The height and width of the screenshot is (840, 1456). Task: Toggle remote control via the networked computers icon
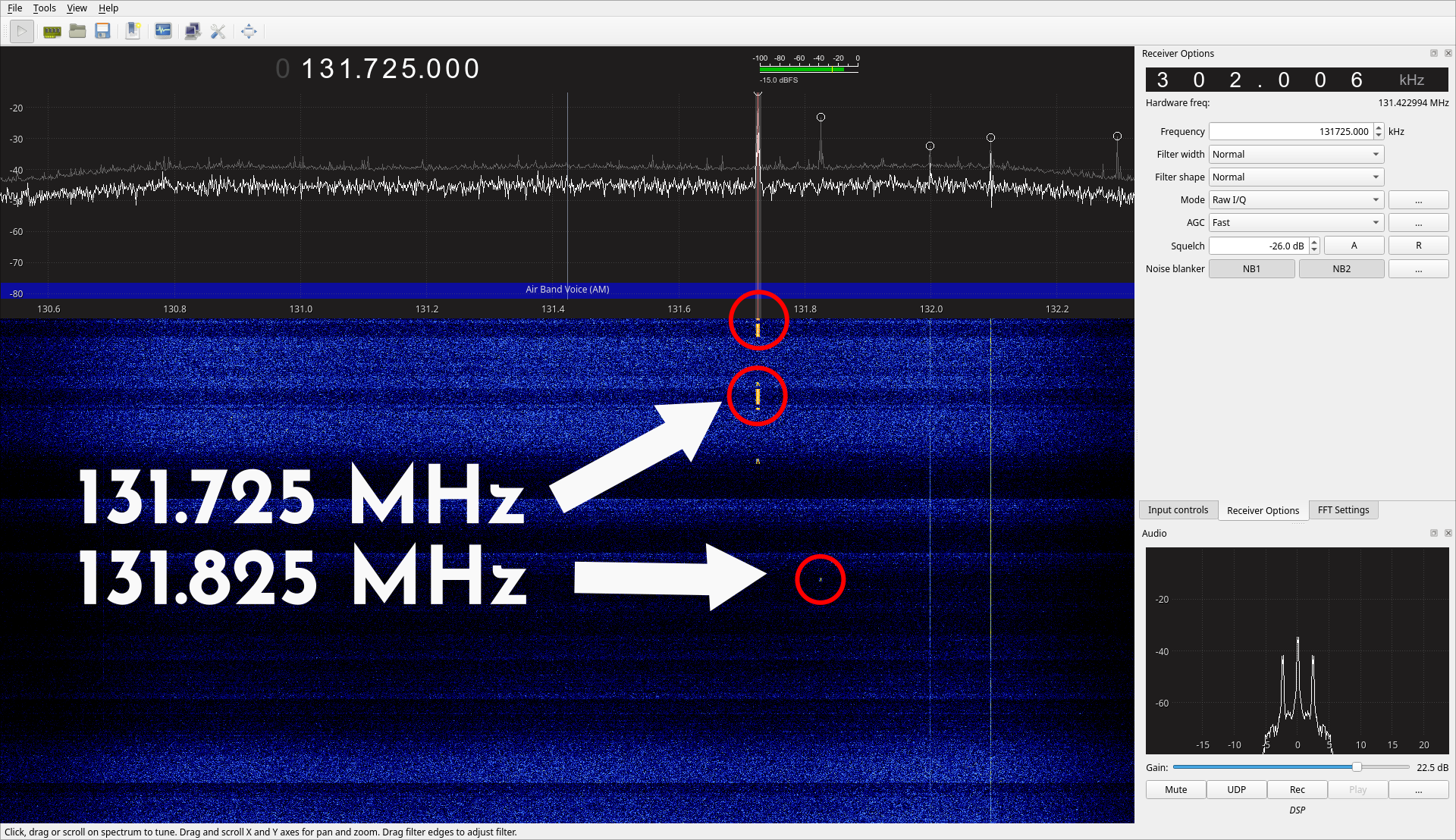click(x=193, y=31)
